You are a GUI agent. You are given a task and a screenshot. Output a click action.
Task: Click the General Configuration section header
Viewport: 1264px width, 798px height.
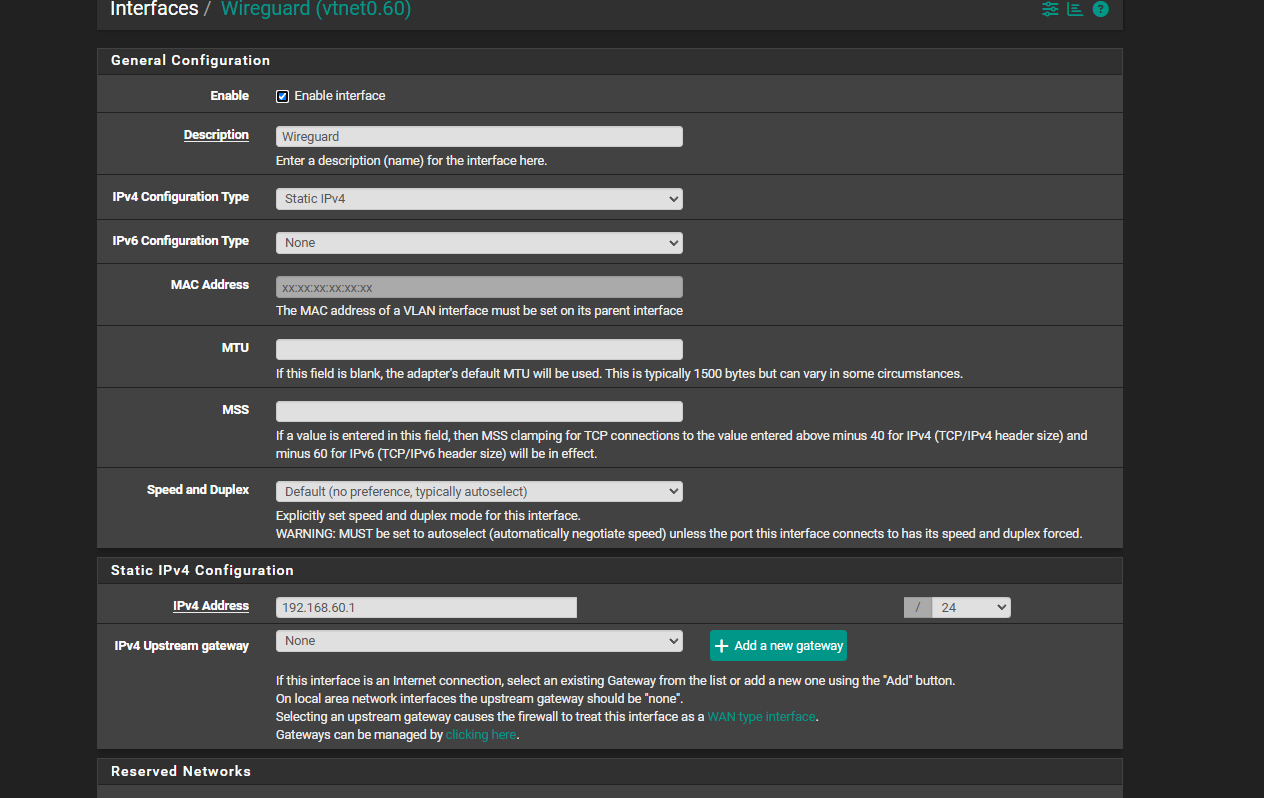(610, 61)
